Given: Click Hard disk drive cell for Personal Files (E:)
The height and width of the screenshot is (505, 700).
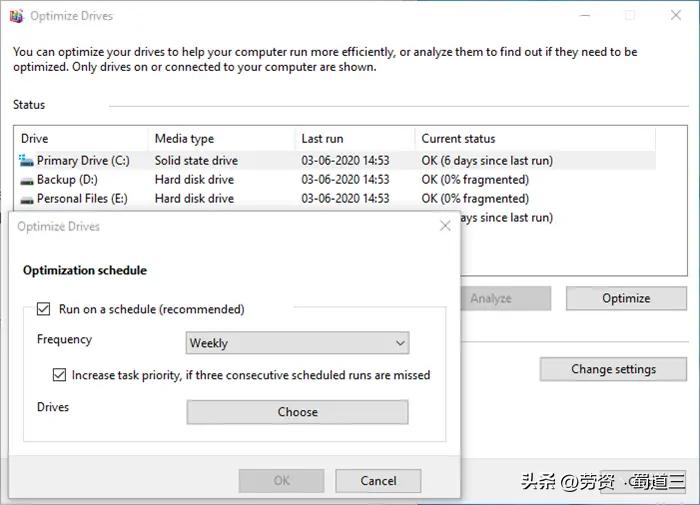Looking at the screenshot, I should coord(194,198).
